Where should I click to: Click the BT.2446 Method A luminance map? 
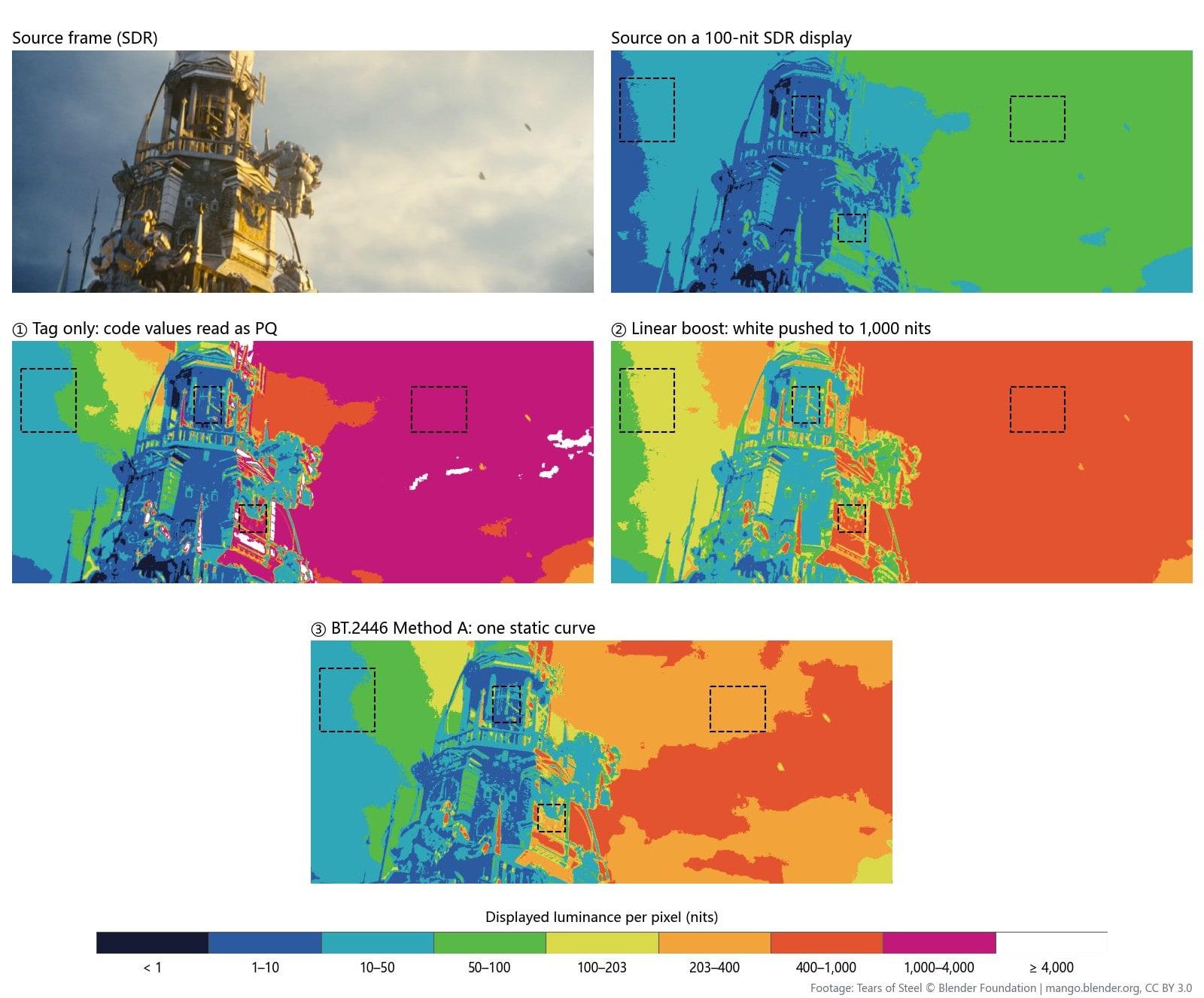coord(601,762)
